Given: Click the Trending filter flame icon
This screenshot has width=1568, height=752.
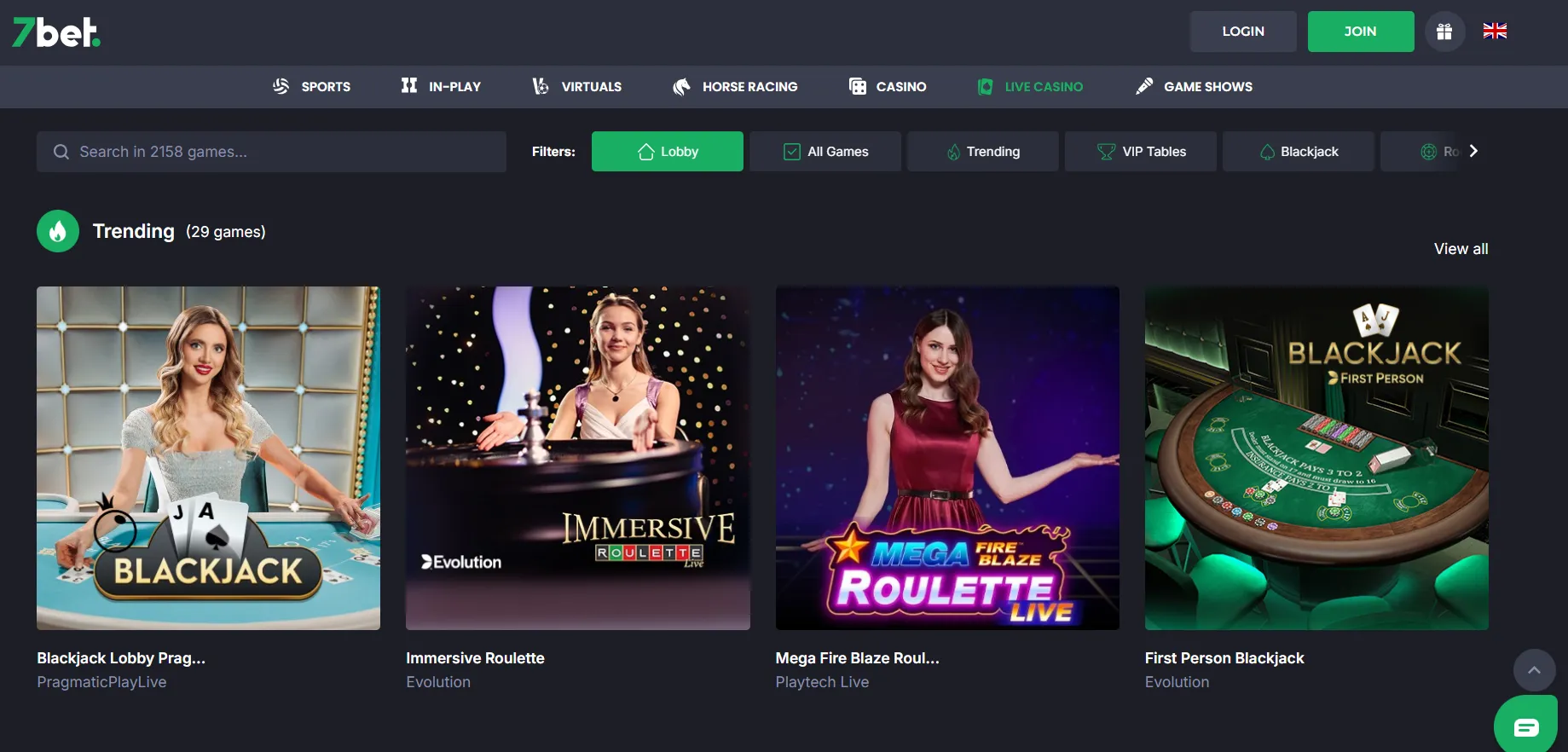Looking at the screenshot, I should point(953,152).
